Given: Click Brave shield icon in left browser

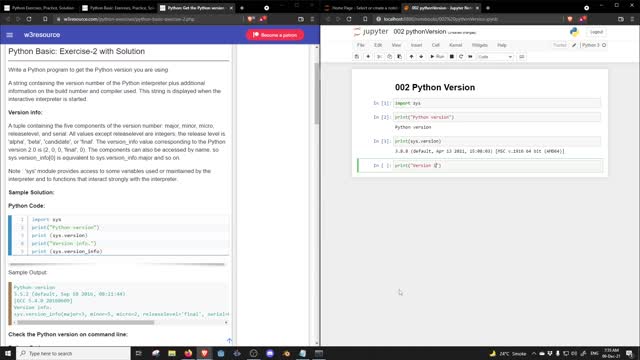Looking at the screenshot, I should [x=251, y=19].
